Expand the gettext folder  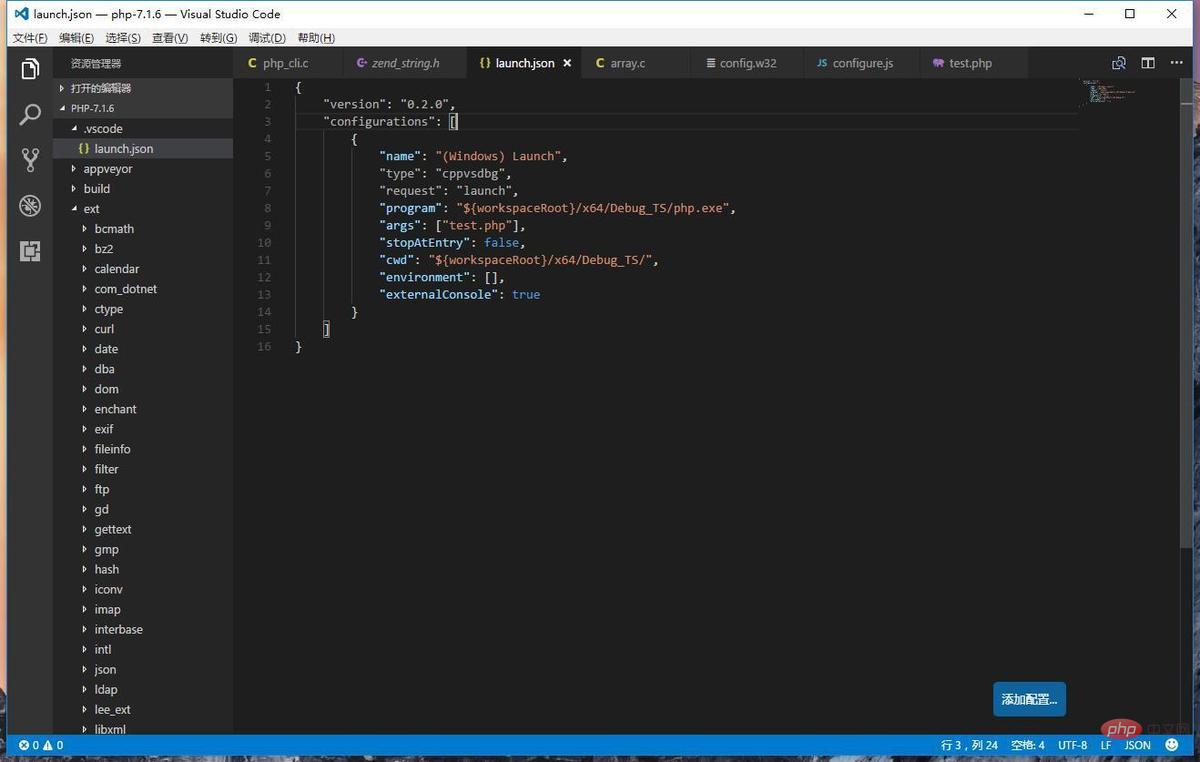click(143, 529)
